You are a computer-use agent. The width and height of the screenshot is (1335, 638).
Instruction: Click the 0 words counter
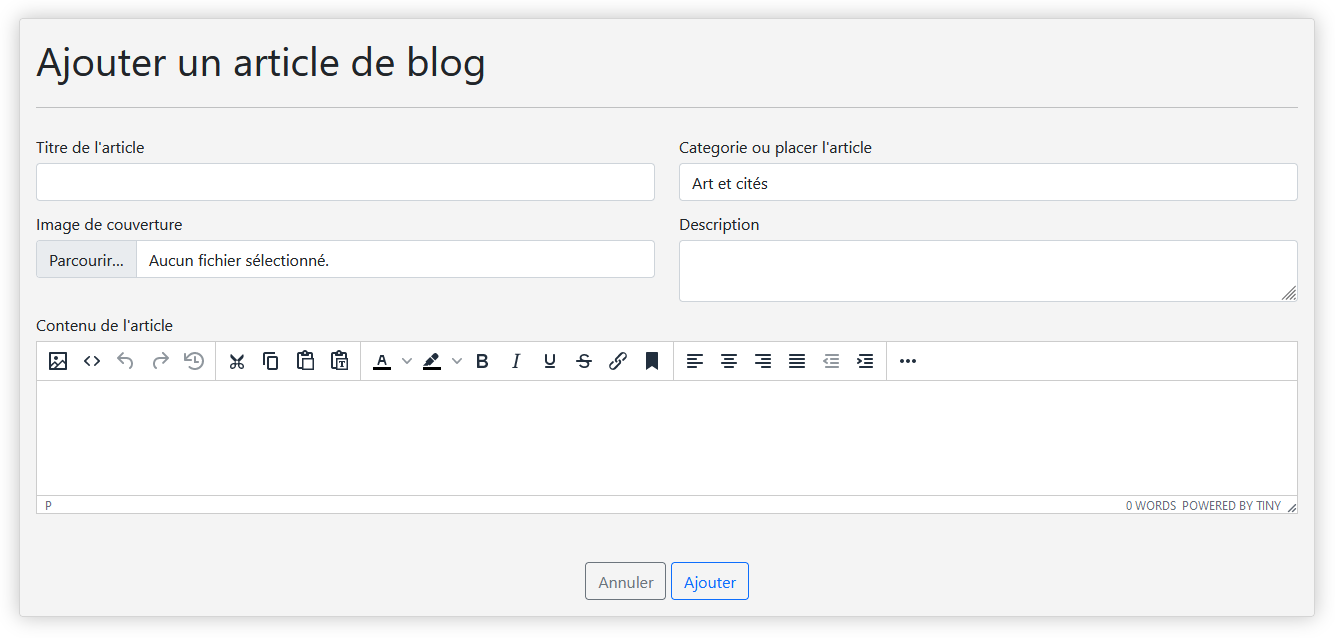pyautogui.click(x=1151, y=506)
